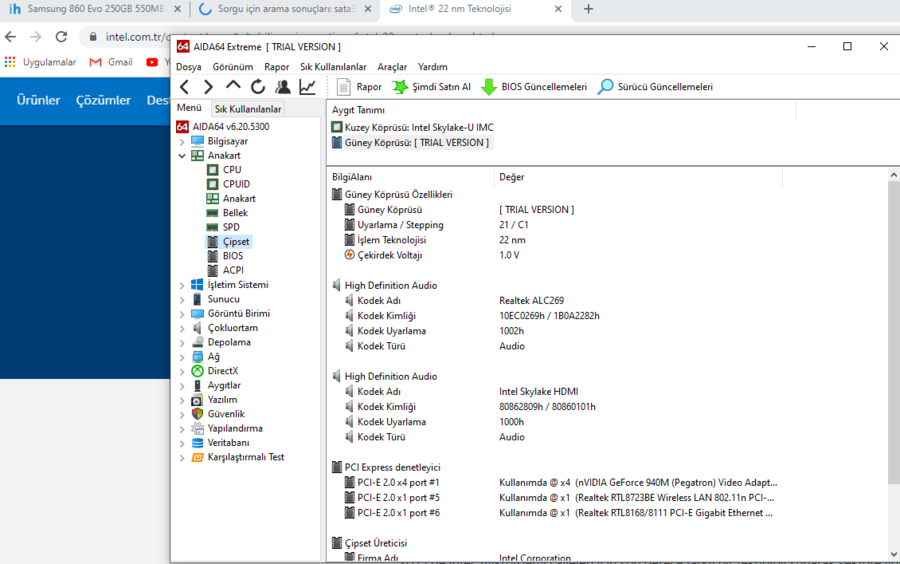Collapse the Anakart tree node
The image size is (900, 564).
click(x=182, y=156)
